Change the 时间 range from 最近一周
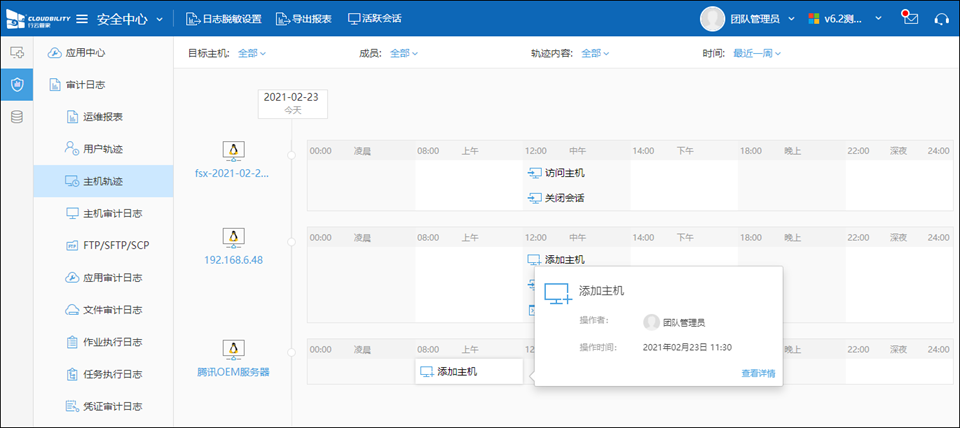The height and width of the screenshot is (429, 960). (756, 53)
